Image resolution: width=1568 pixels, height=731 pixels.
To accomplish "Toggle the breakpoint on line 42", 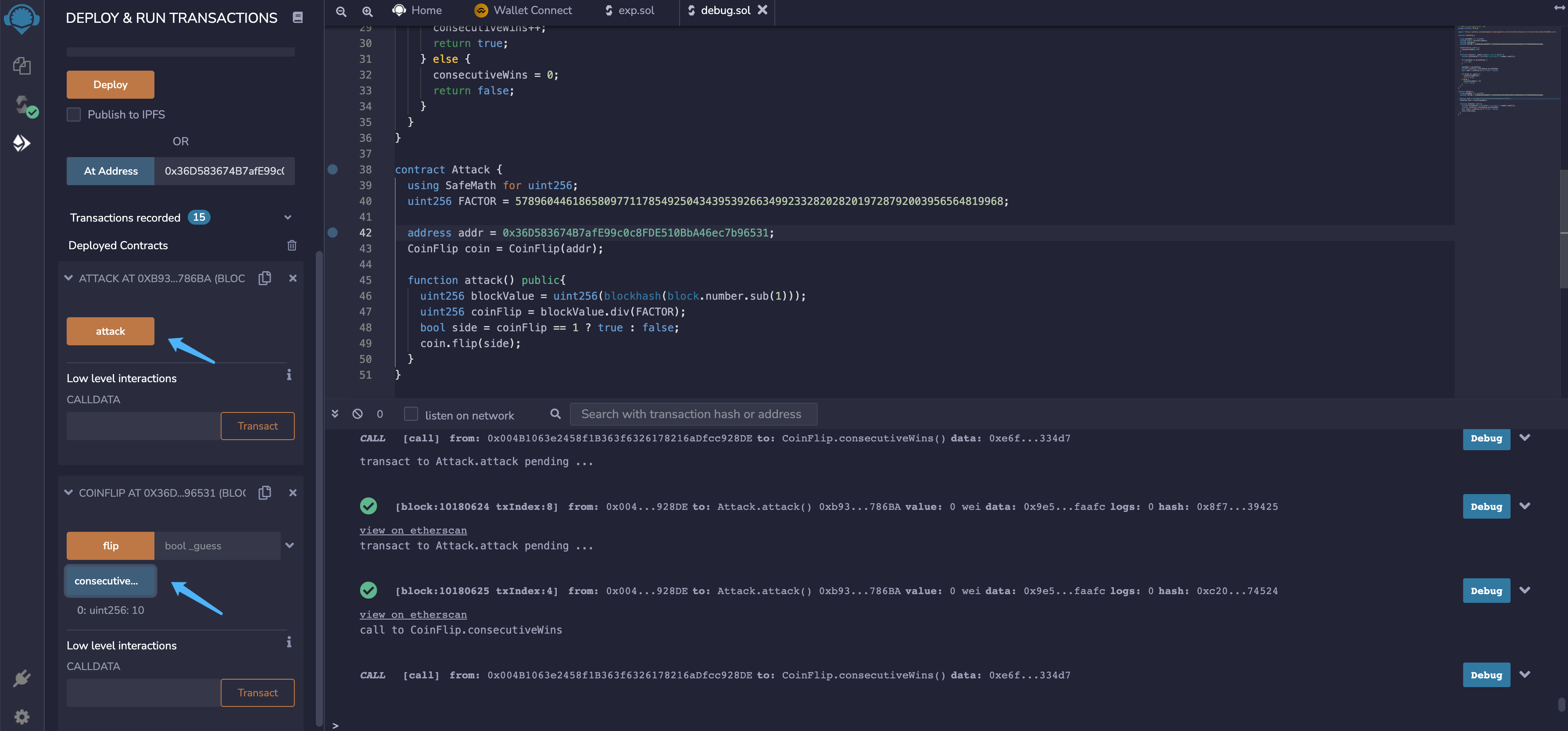I will (333, 233).
